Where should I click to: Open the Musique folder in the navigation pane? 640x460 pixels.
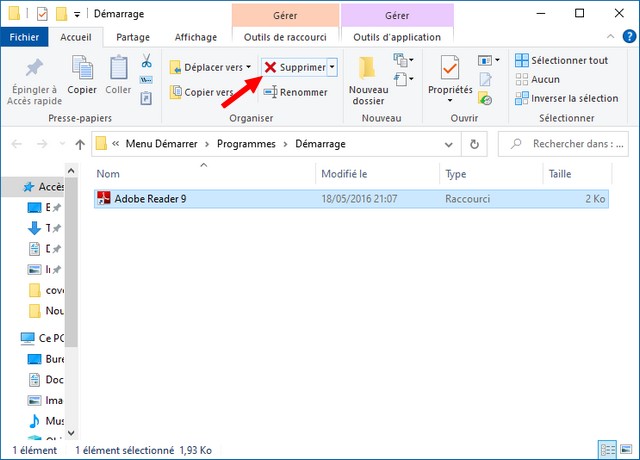45,421
